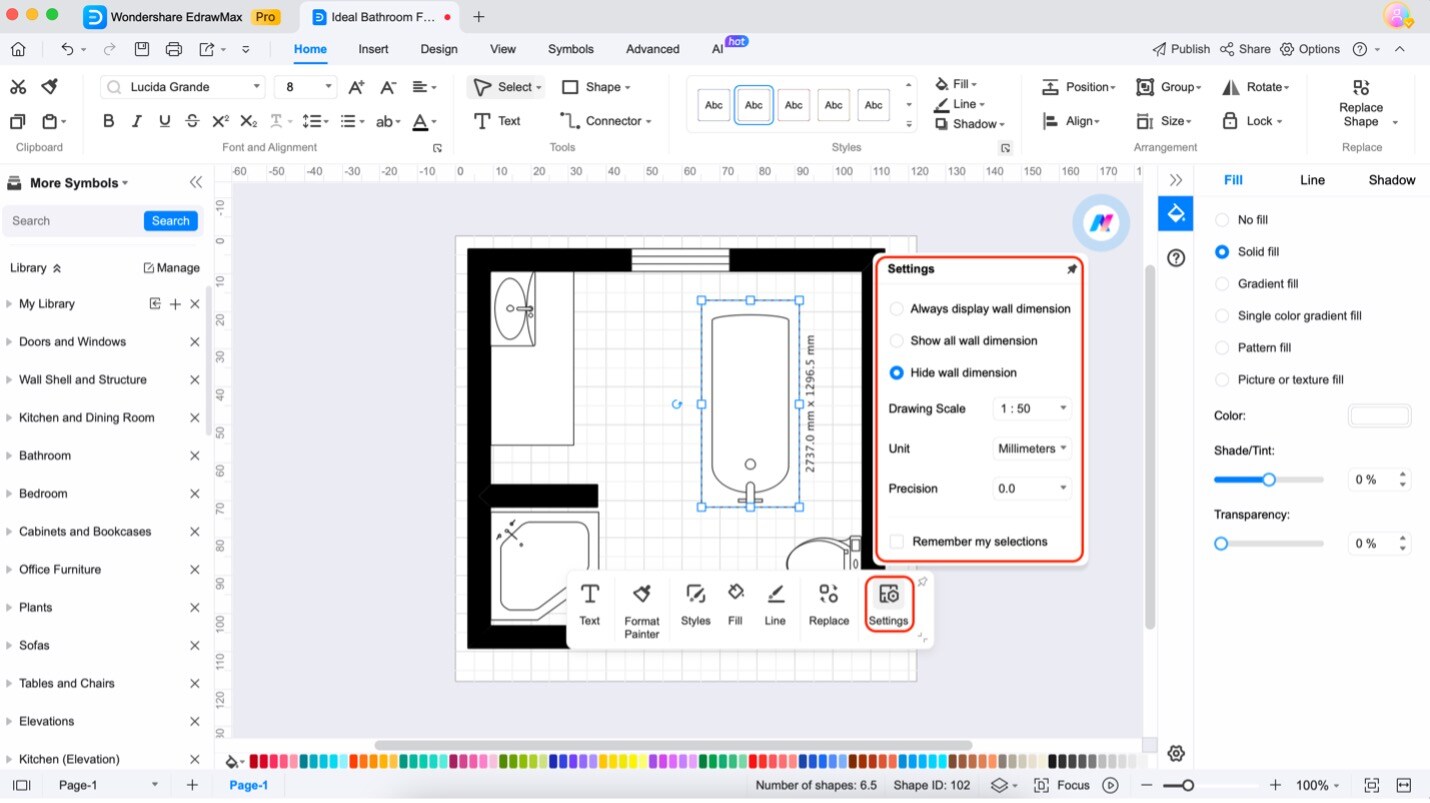
Task: Open the font name Lucida Grande dropdown
Action: click(x=183, y=87)
